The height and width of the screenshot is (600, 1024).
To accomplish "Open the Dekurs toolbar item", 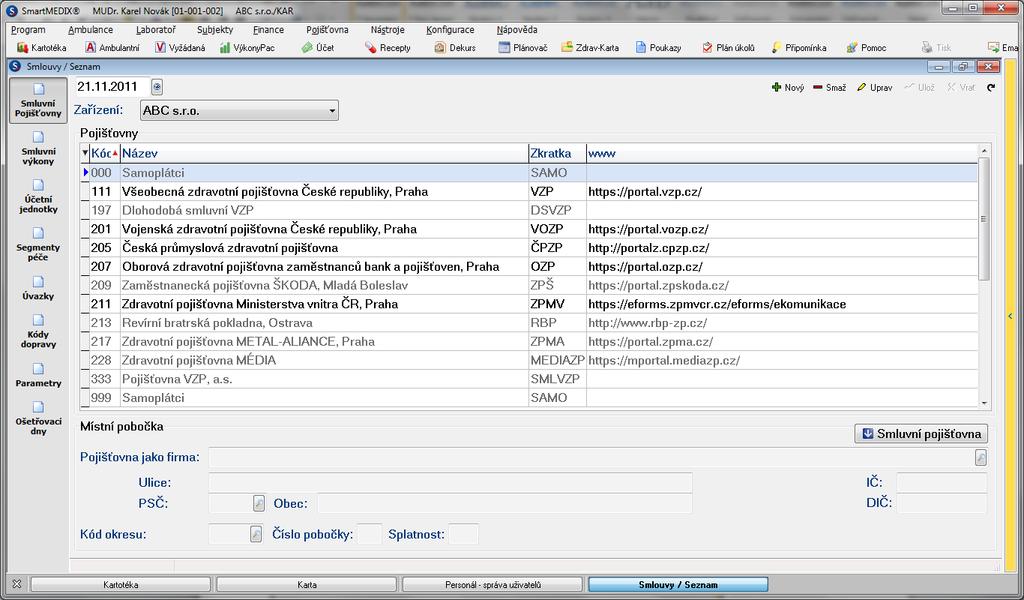I will (455, 48).
